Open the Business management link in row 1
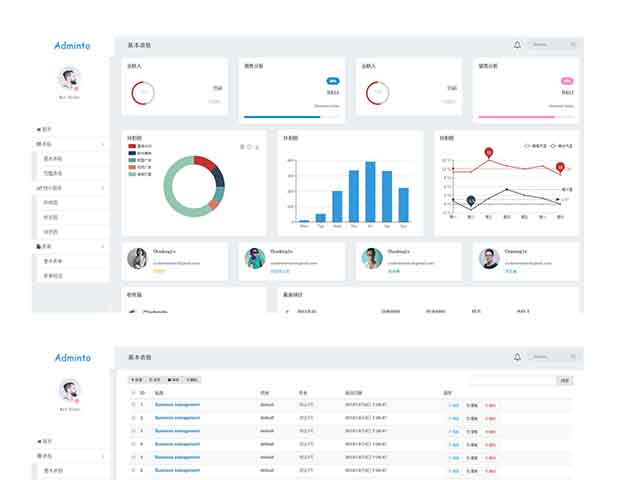This screenshot has width=640, height=480. pos(177,404)
